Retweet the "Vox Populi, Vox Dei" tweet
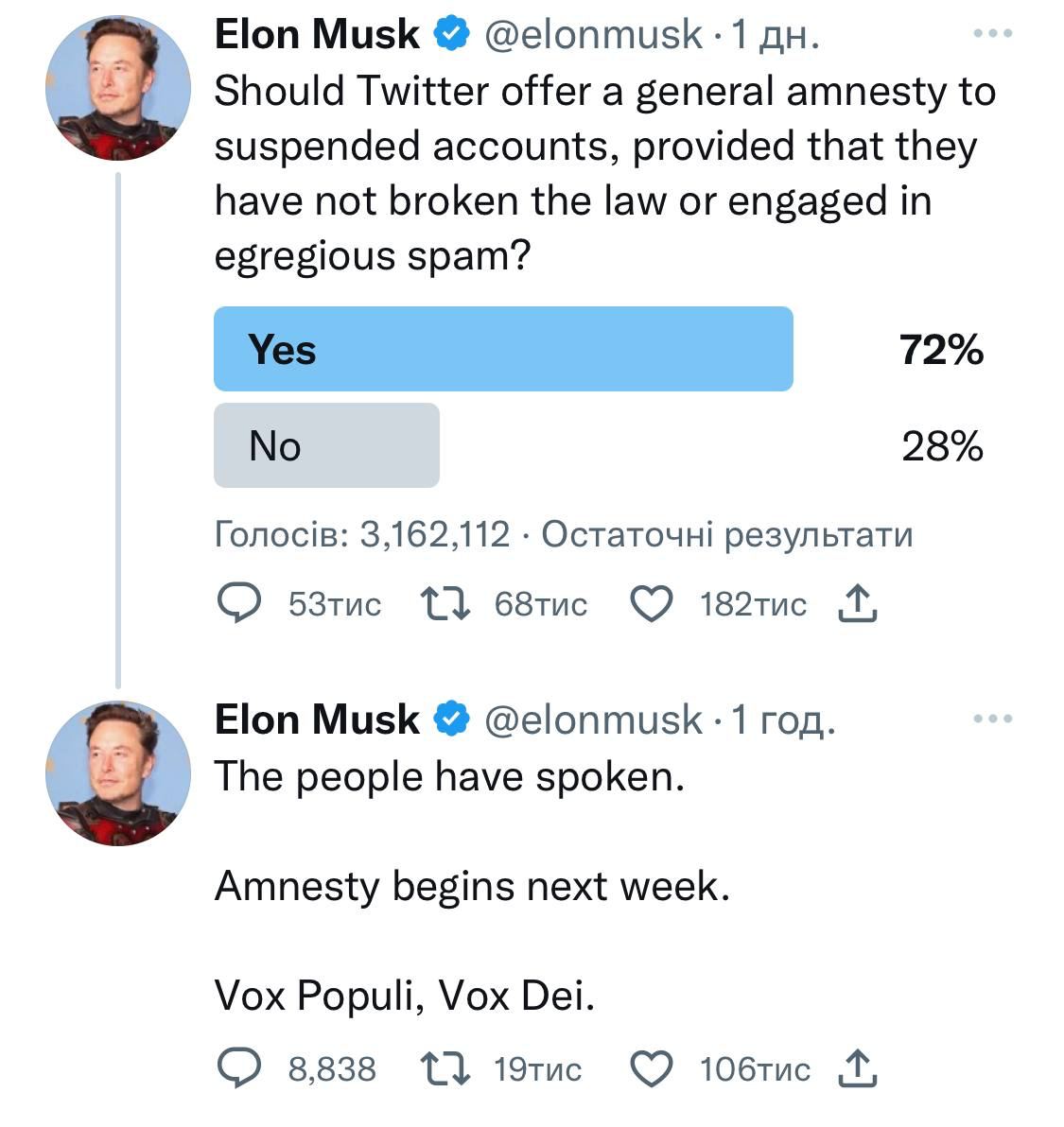The width and height of the screenshot is (1064, 1127). click(x=446, y=1068)
